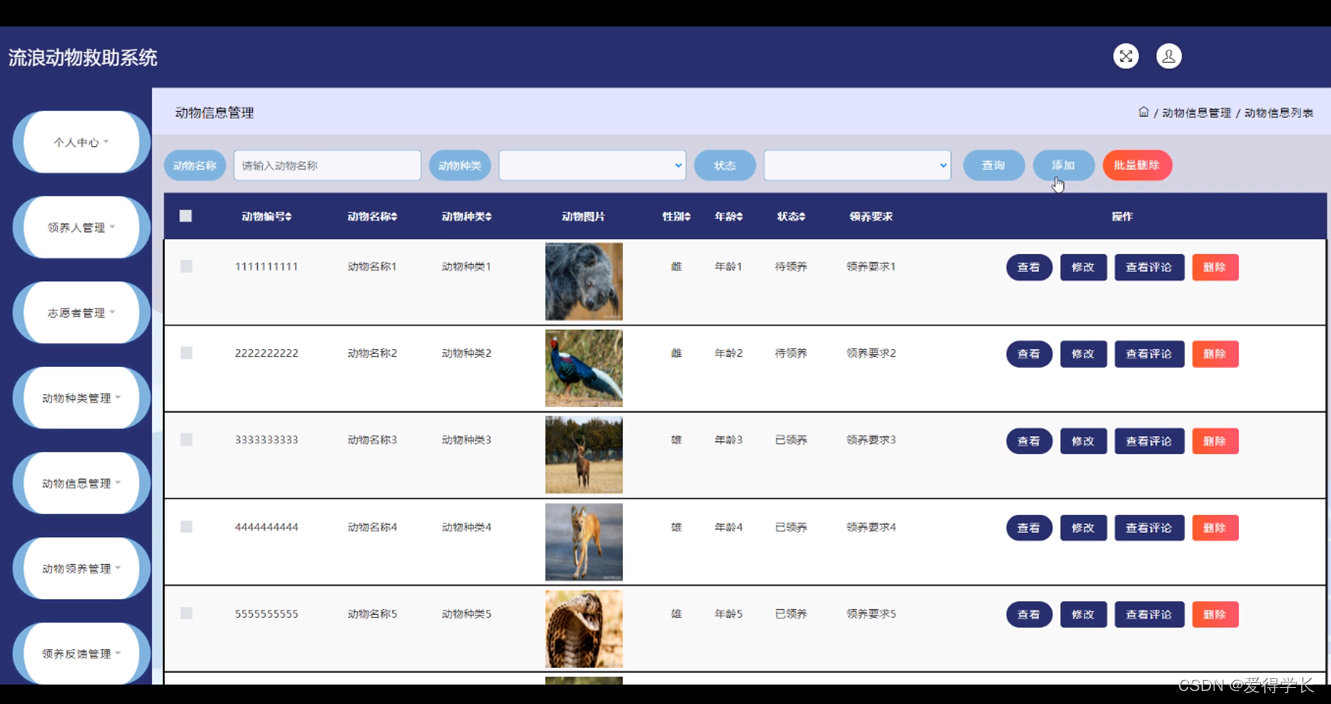View details for 动物名称5 row
This screenshot has width=1331, height=704.
(1029, 614)
